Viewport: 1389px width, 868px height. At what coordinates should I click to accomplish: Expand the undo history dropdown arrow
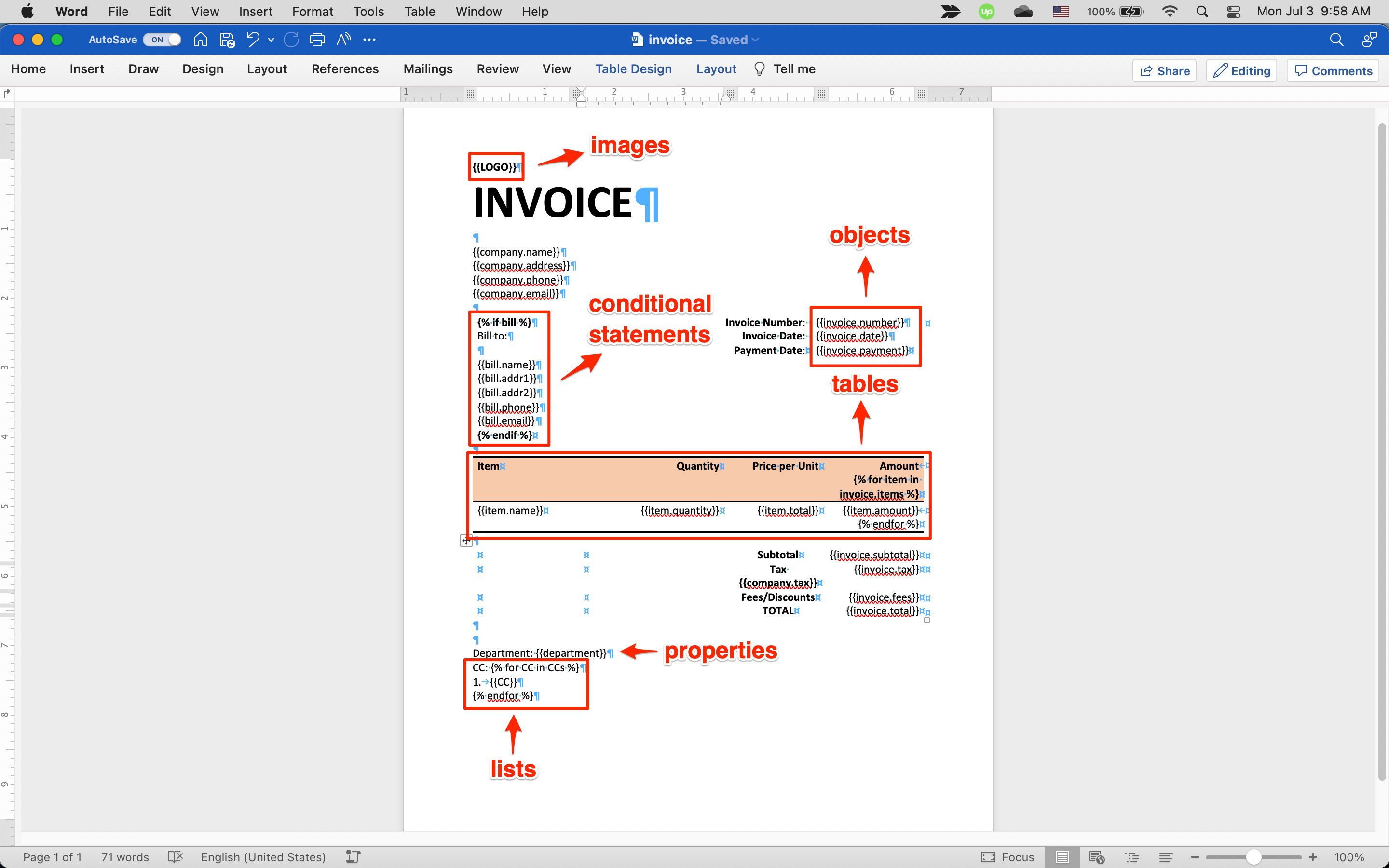(271, 40)
